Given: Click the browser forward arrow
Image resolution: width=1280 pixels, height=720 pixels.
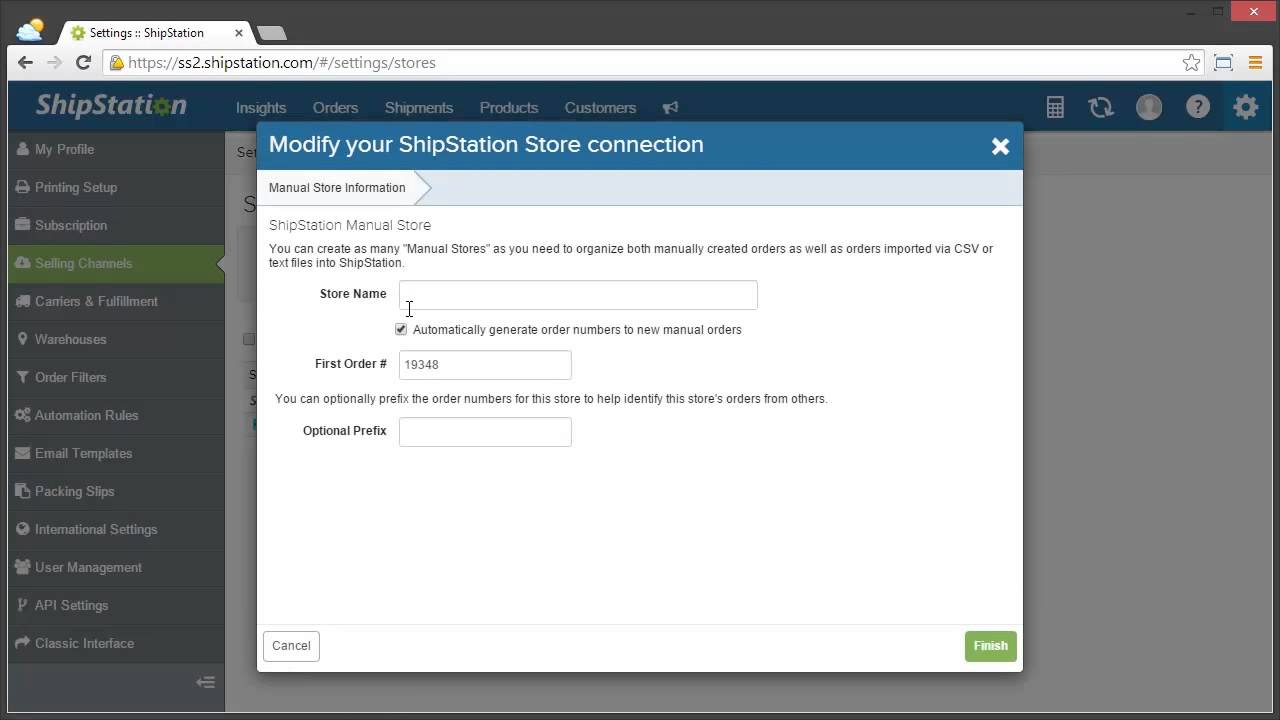Looking at the screenshot, I should click(55, 62).
